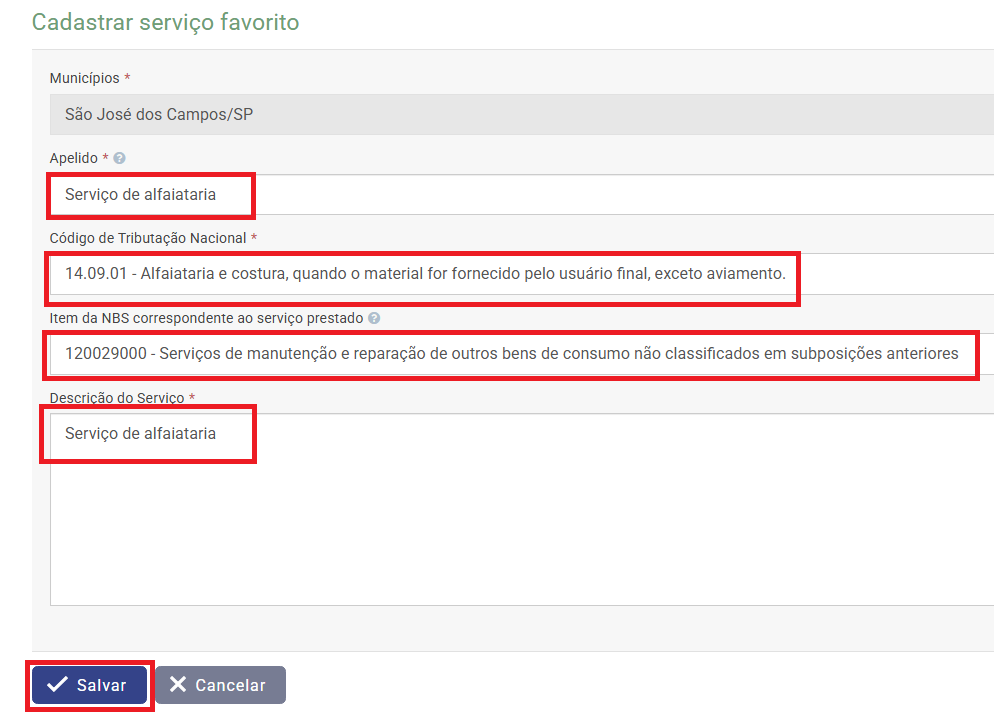Click 'Serviço de alfaiataria' text in description box
The width and height of the screenshot is (994, 717).
(140, 434)
